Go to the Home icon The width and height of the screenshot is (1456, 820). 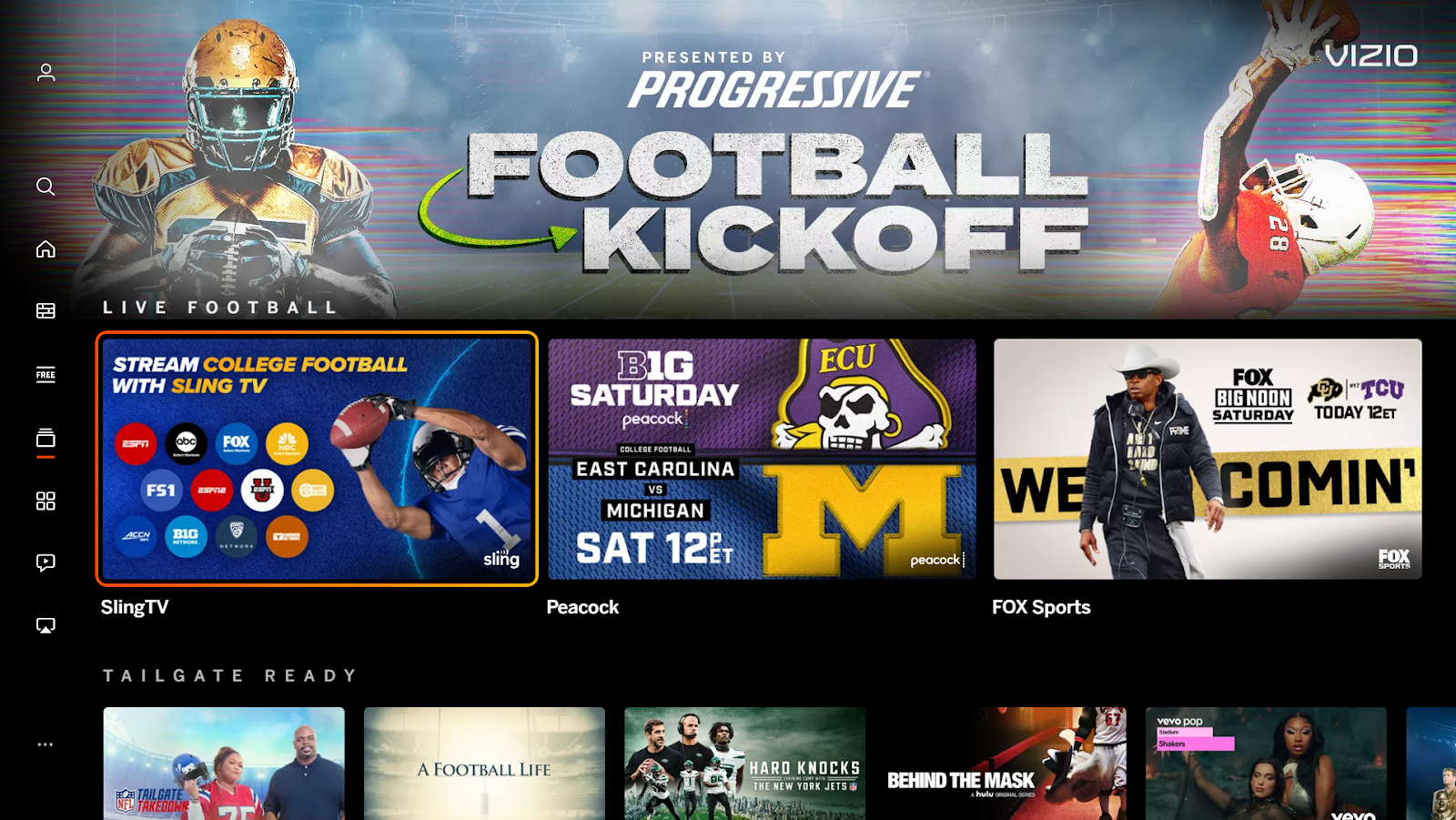(x=45, y=249)
